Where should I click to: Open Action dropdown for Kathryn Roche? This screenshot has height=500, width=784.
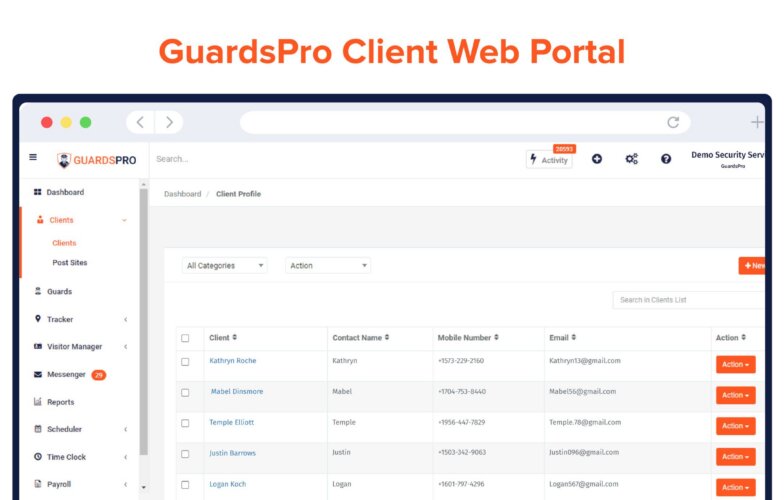click(x=736, y=364)
